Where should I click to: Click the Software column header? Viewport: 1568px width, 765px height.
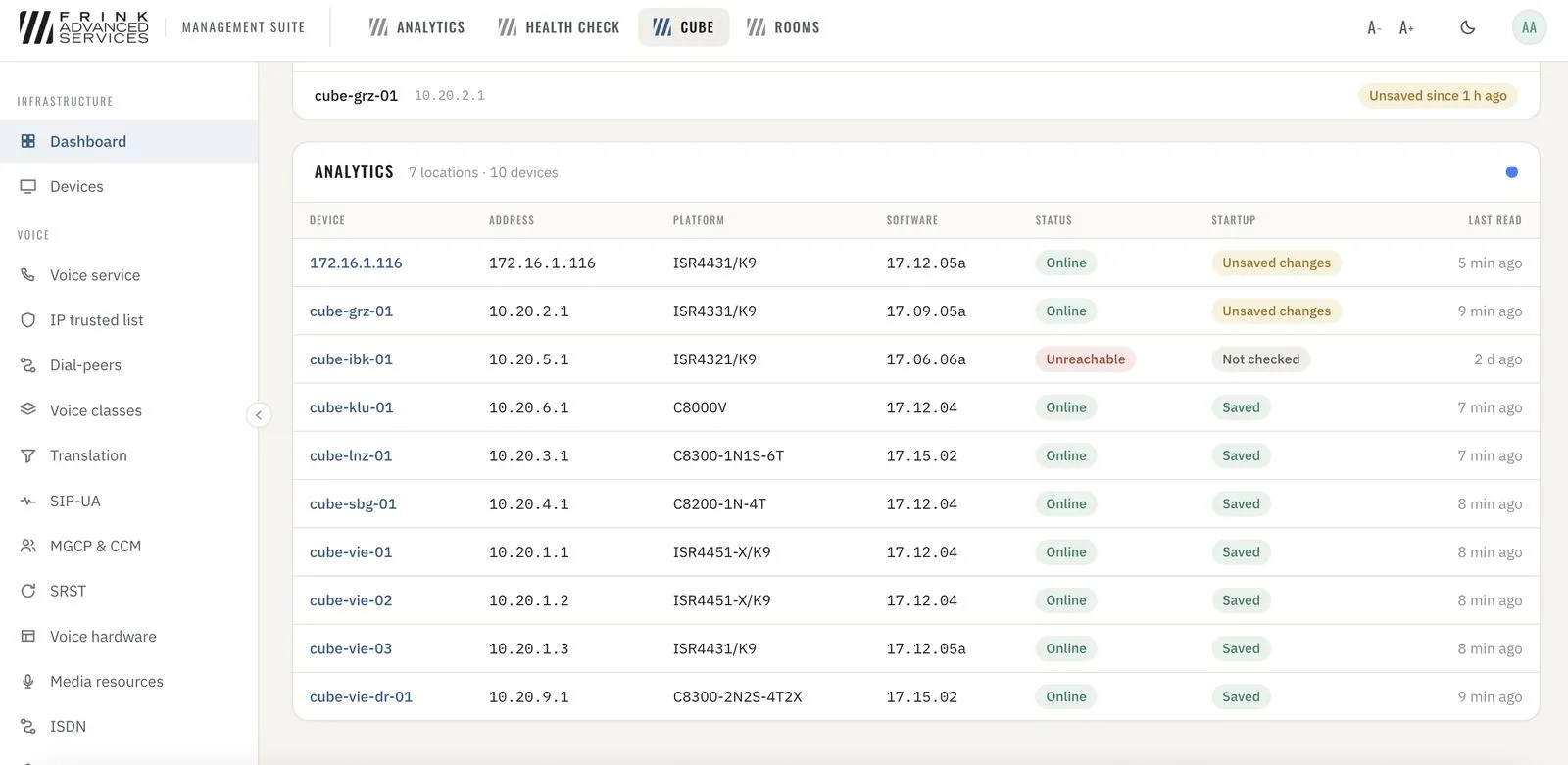click(911, 220)
